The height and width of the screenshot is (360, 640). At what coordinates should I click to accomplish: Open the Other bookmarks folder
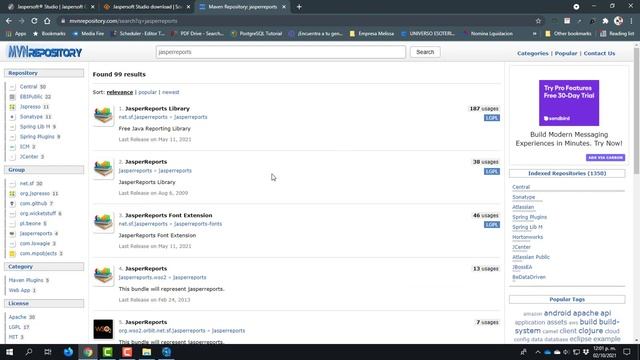pos(568,33)
